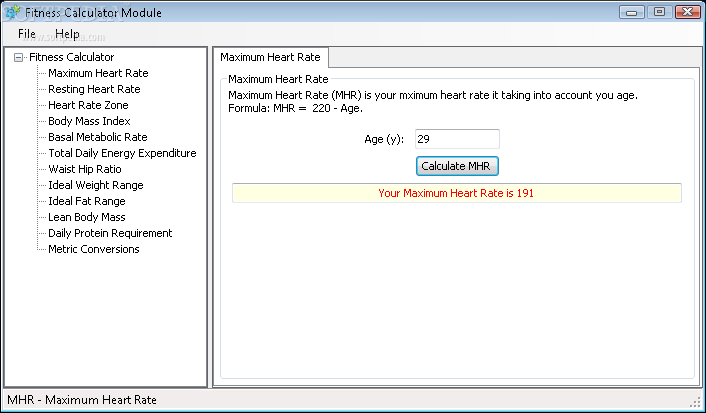Maximize the Fitness Calculator Module window
Image resolution: width=706 pixels, height=413 pixels.
660,12
